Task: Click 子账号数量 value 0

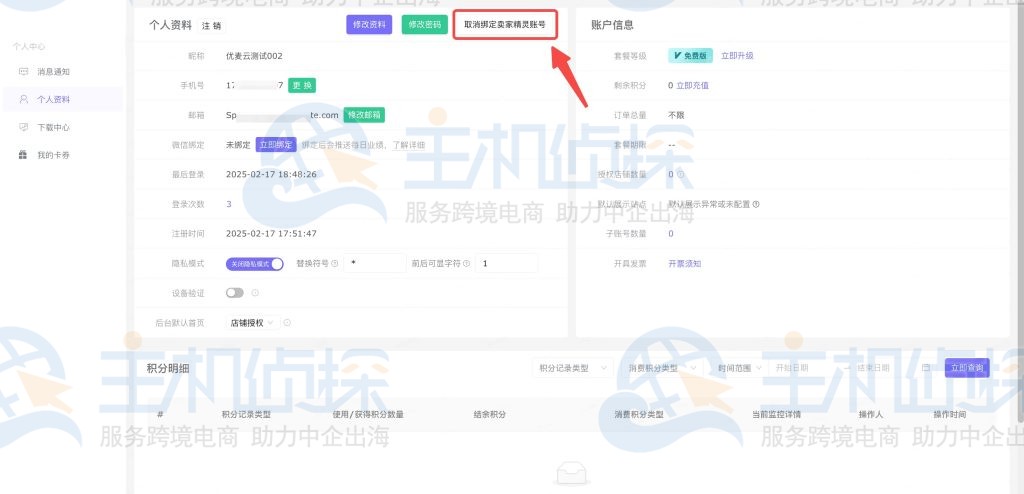Action: click(x=671, y=234)
